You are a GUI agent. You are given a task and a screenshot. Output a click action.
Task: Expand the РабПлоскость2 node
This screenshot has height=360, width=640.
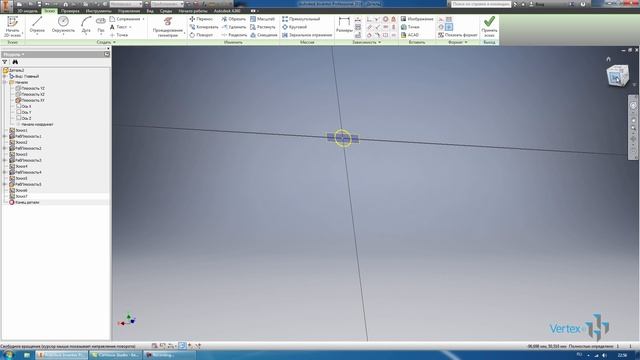pyautogui.click(x=5, y=148)
